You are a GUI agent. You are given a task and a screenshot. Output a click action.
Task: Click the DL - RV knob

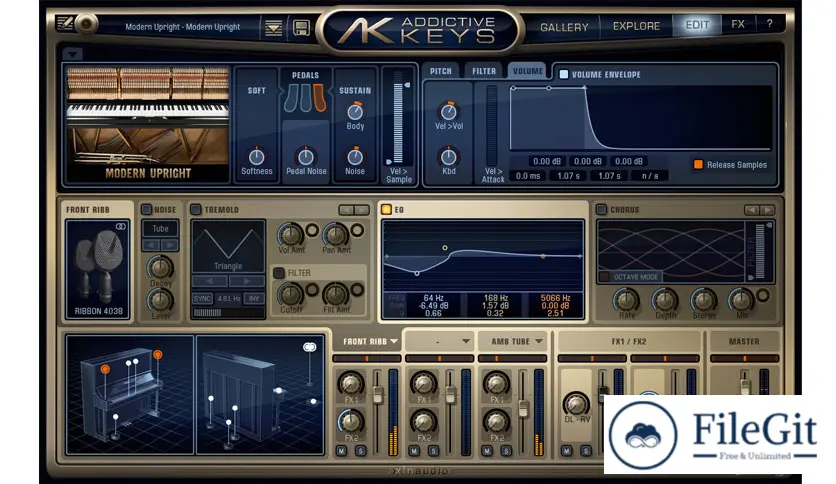click(576, 404)
